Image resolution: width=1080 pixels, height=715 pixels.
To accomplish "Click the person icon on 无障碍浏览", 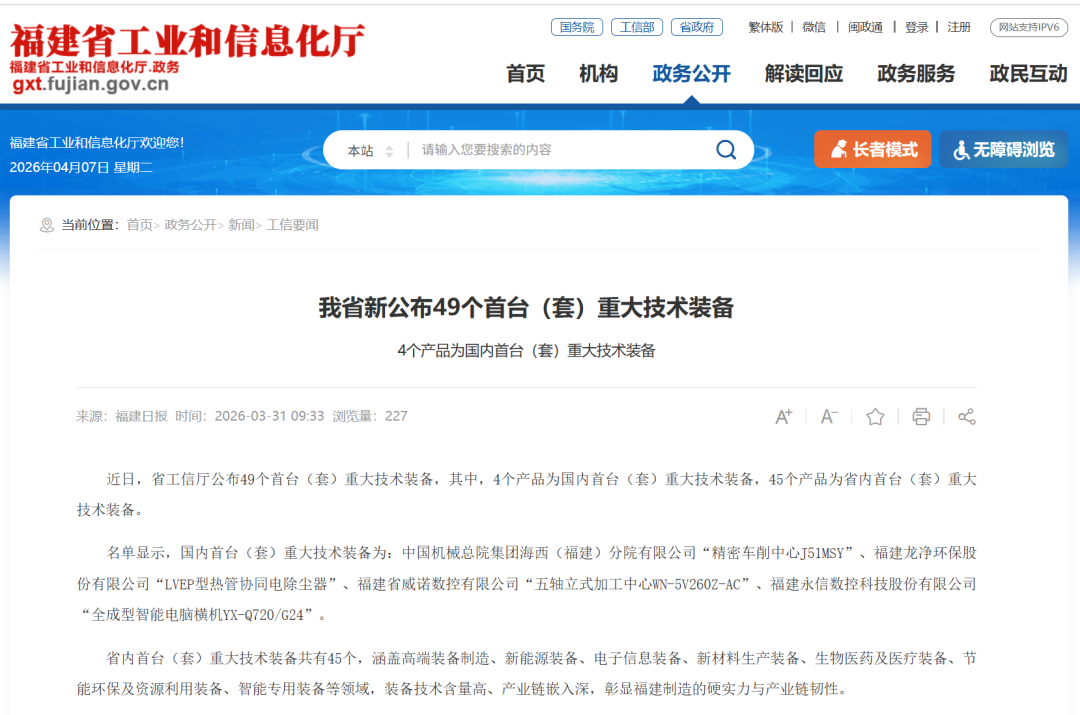I will tap(962, 149).
